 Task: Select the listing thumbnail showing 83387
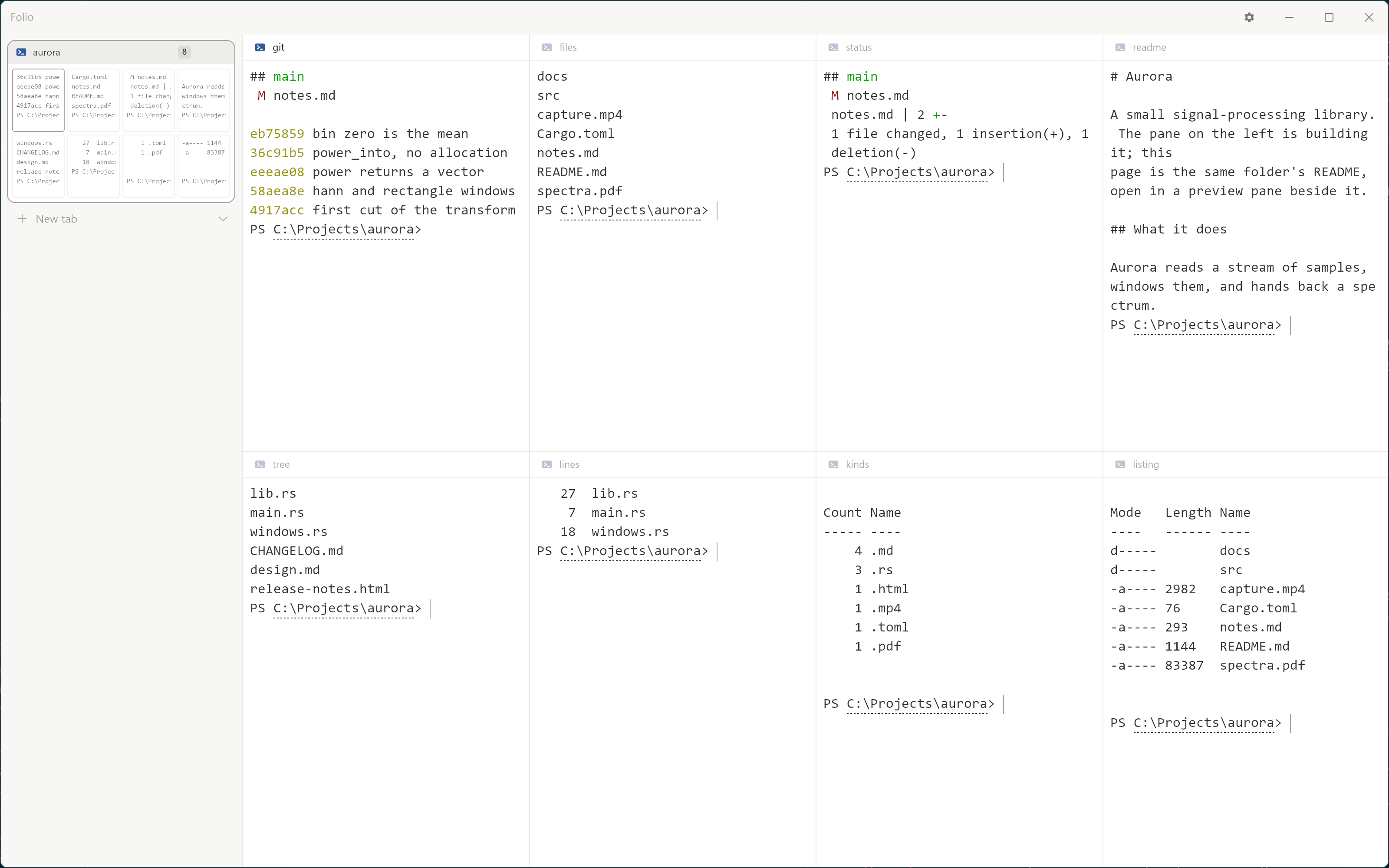click(x=204, y=166)
